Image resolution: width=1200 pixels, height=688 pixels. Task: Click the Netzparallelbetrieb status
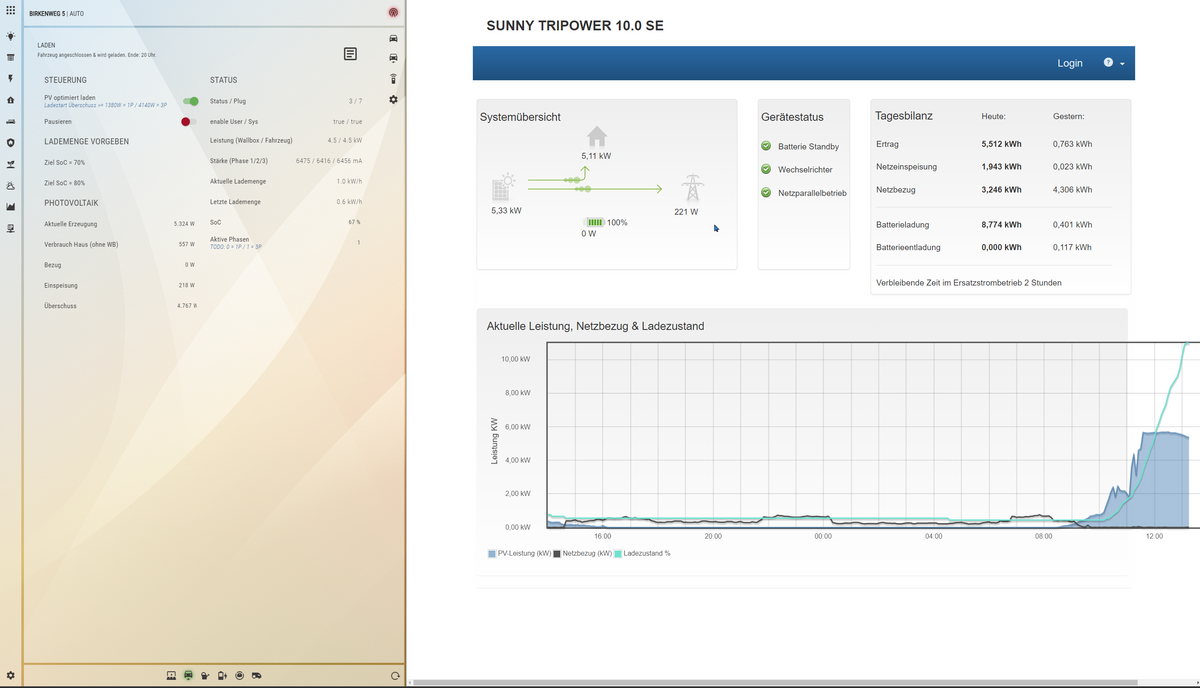(x=804, y=193)
